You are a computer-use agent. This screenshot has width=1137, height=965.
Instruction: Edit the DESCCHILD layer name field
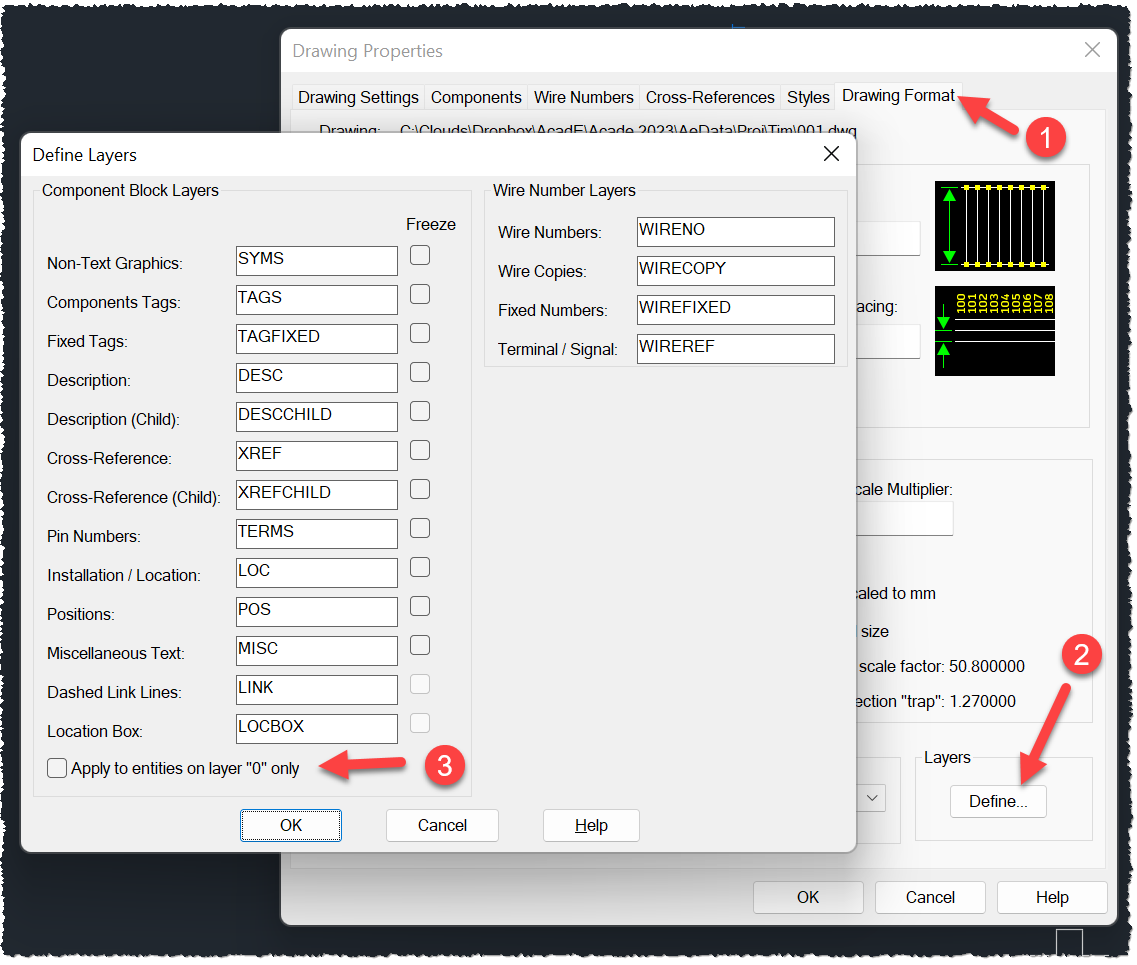coord(317,418)
